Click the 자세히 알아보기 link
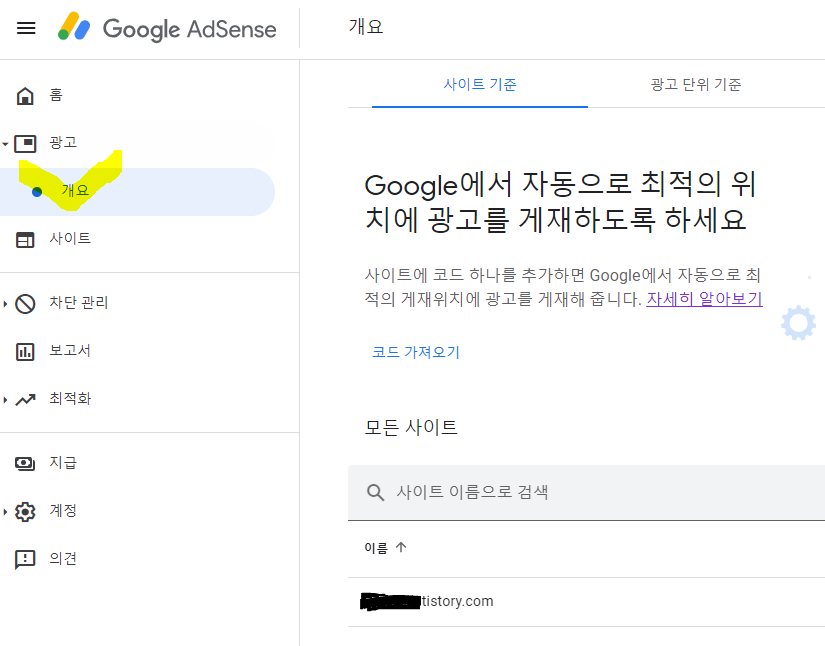 pos(704,299)
